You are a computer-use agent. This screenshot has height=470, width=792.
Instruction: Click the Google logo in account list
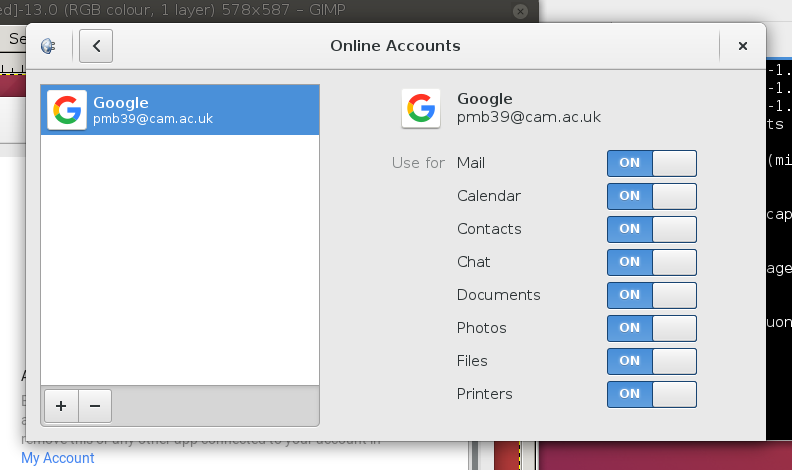(67, 110)
